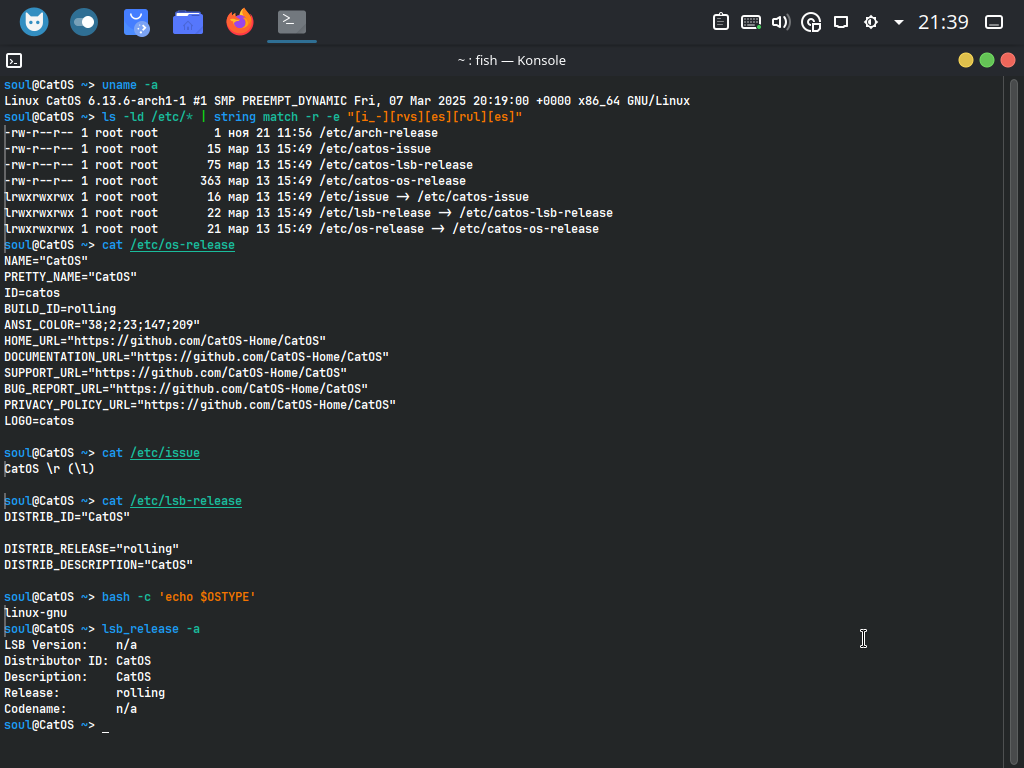The image size is (1024, 768).
Task: Activate the Konsole task in the panel
Action: pyautogui.click(x=292, y=22)
